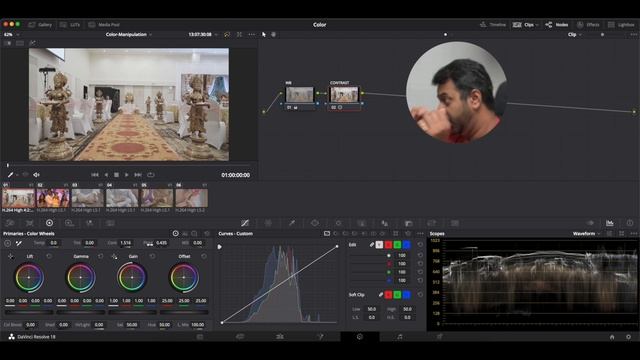Open the Sizing palette icon

click(x=432, y=223)
